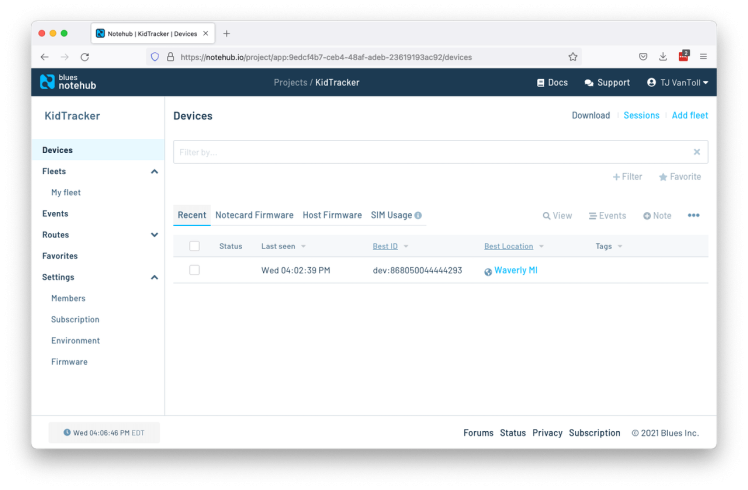Click the shield tracking protection icon
Screen dimensions: 748x490
coord(155,57)
